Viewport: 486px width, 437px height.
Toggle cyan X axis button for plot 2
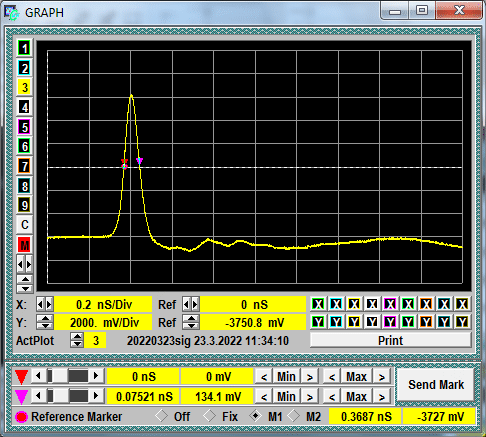pyautogui.click(x=336, y=304)
